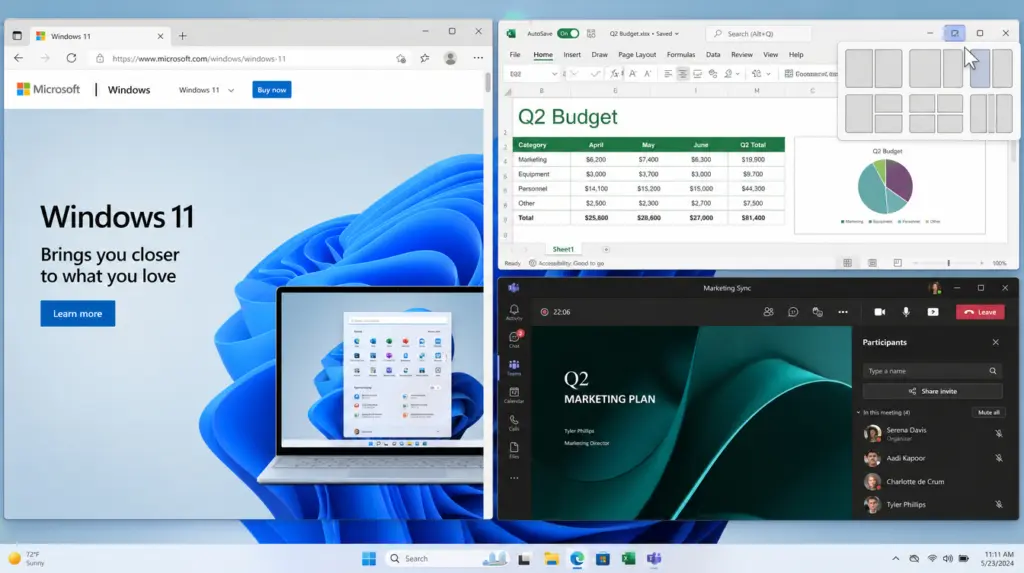Open Calendar in the Teams sidebar
This screenshot has height=573, width=1024.
pos(514,395)
